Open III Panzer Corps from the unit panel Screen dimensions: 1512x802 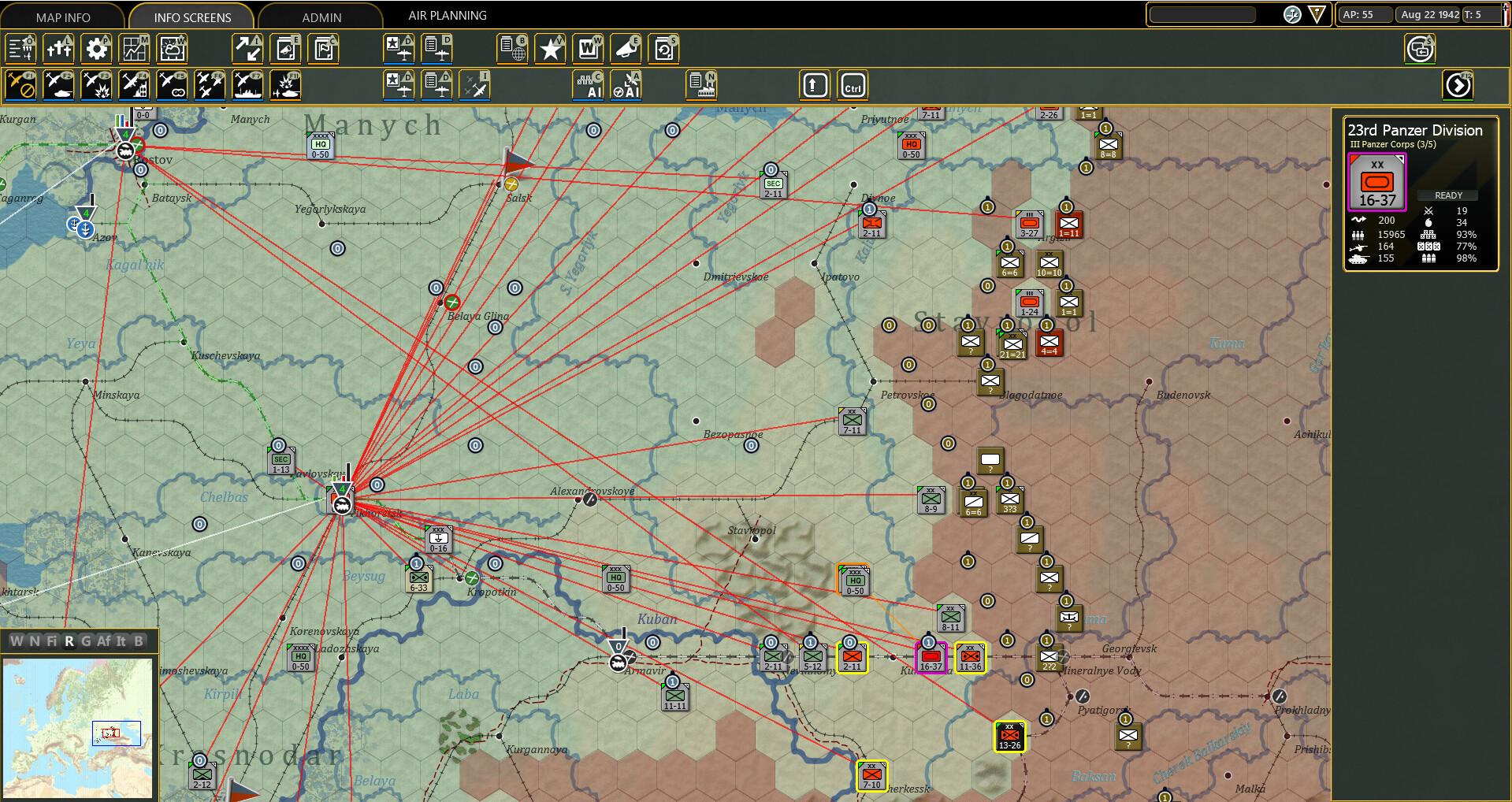click(x=1391, y=145)
